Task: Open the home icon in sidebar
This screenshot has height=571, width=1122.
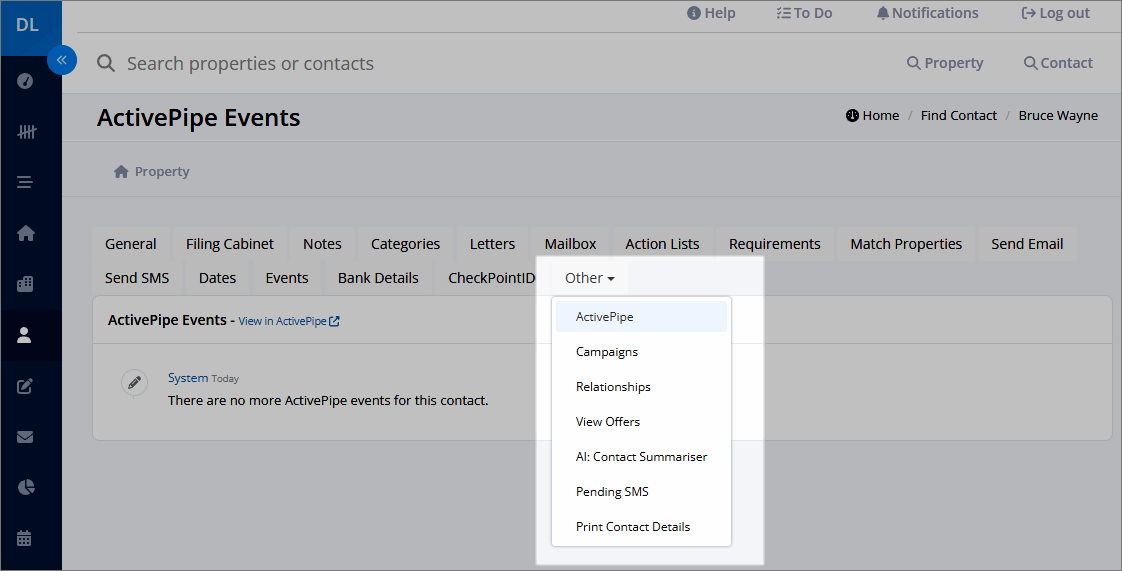Action: (26, 233)
